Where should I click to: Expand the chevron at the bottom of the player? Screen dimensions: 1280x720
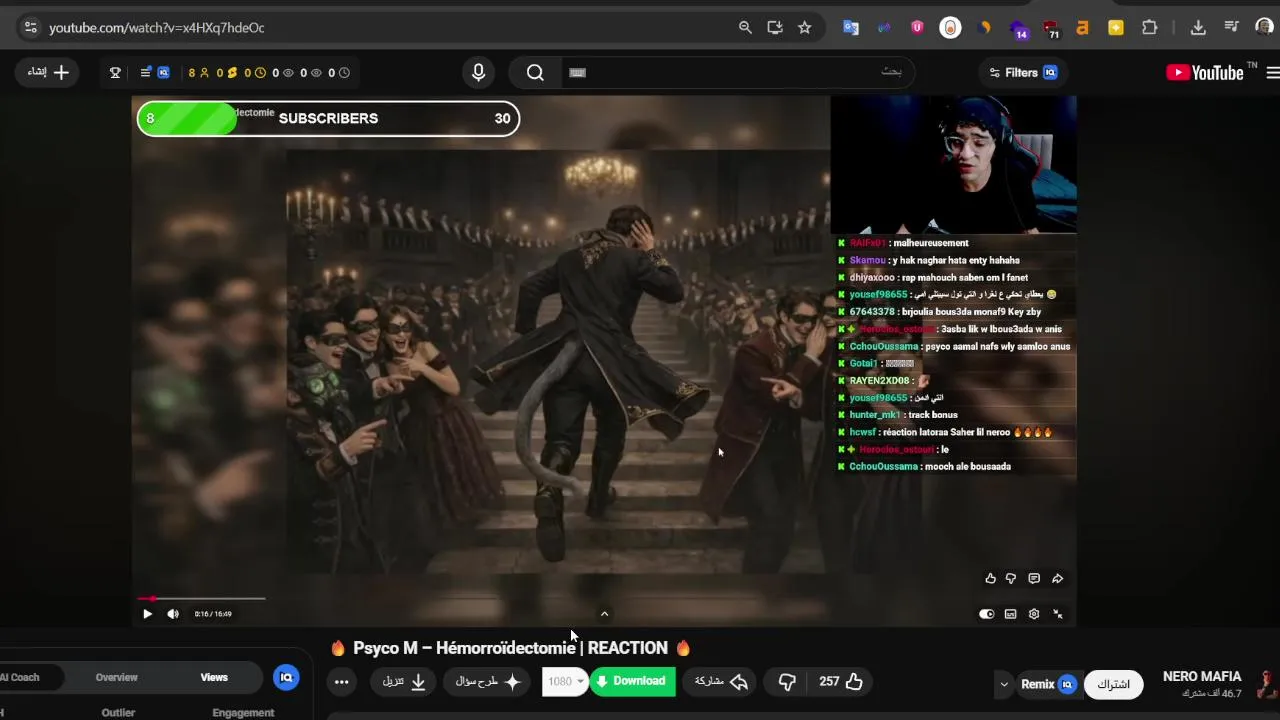pos(604,614)
